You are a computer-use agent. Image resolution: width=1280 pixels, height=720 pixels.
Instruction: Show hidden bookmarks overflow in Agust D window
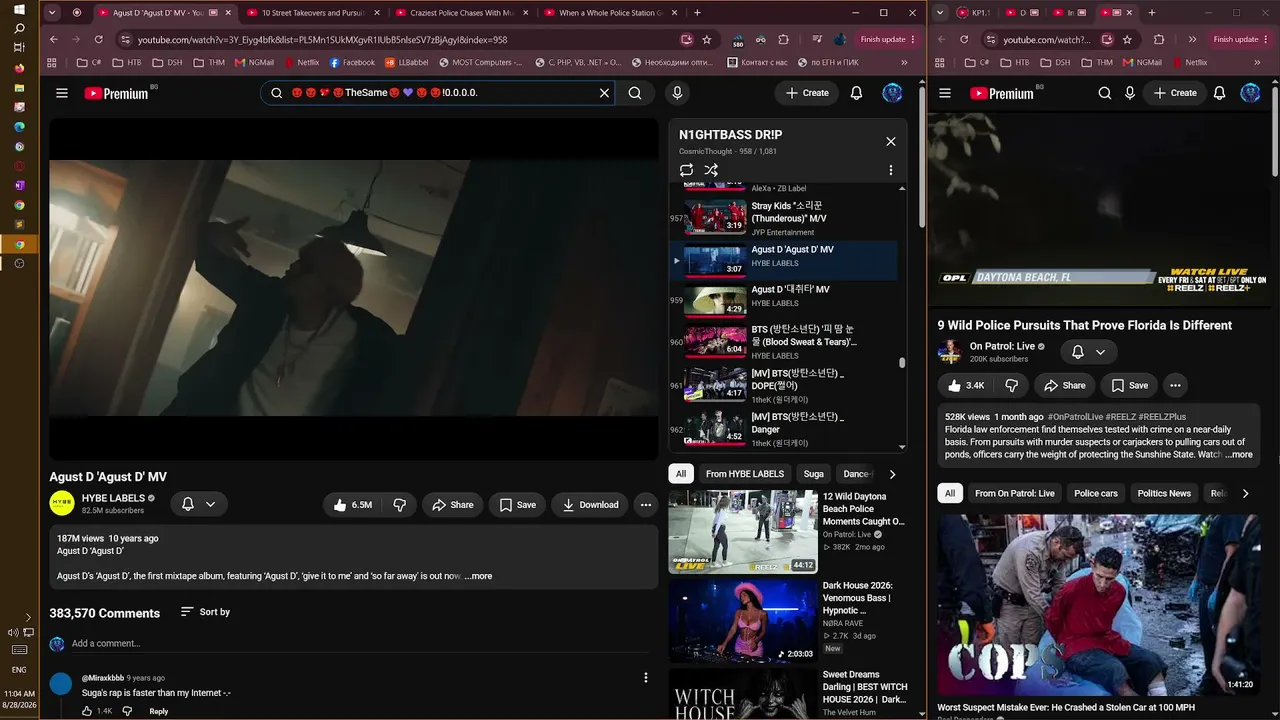click(904, 62)
